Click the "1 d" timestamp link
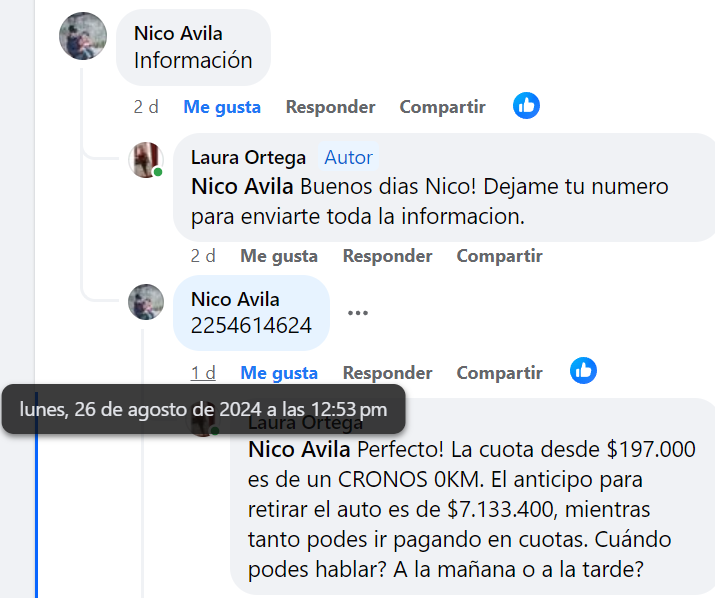This screenshot has width=715, height=598. point(203,373)
